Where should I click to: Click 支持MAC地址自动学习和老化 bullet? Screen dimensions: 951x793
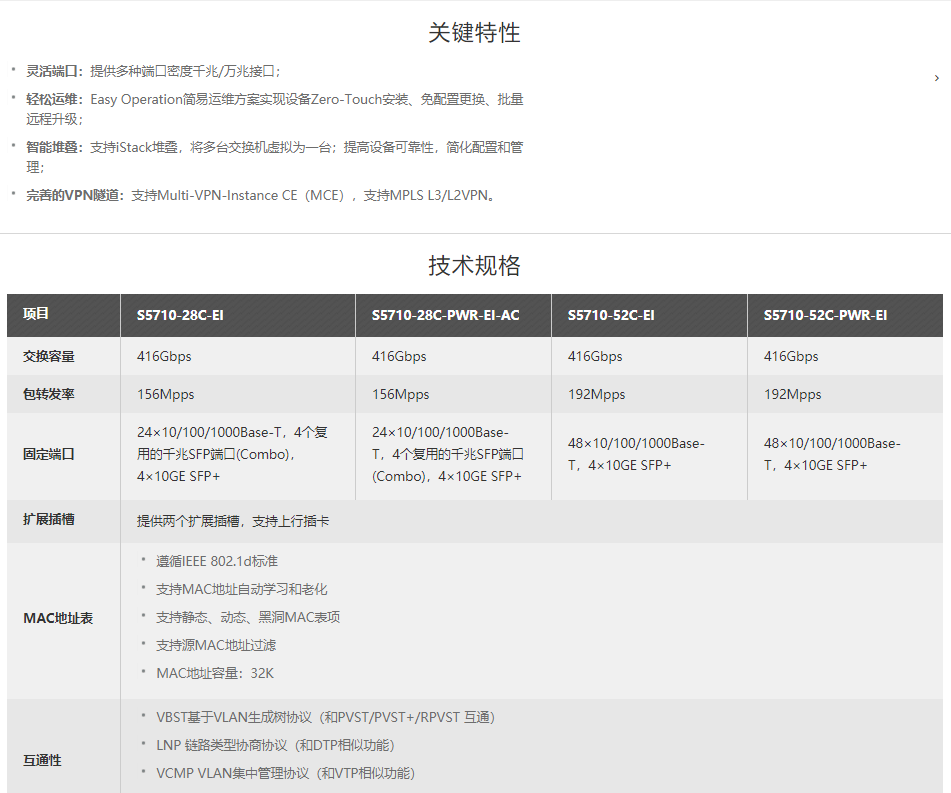click(241, 589)
